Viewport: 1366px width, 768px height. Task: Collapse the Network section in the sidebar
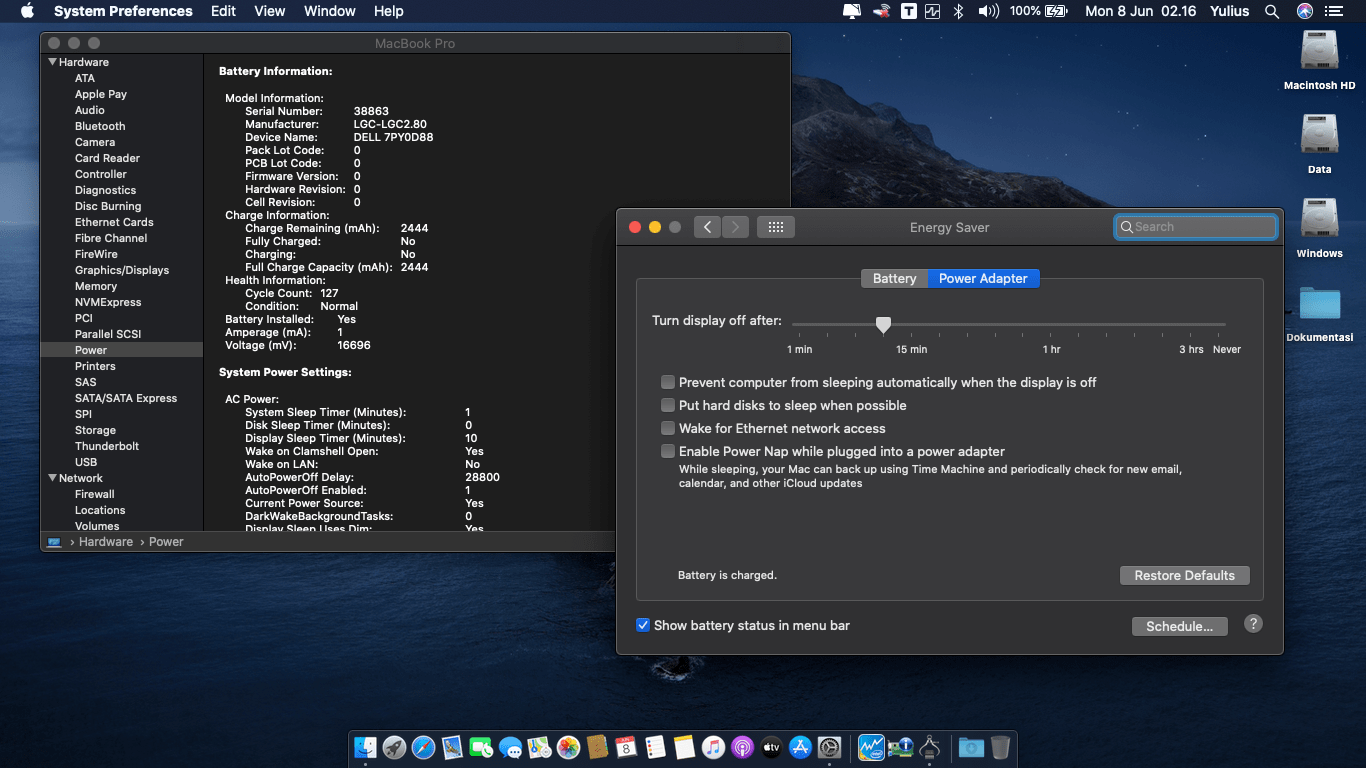[x=52, y=478]
